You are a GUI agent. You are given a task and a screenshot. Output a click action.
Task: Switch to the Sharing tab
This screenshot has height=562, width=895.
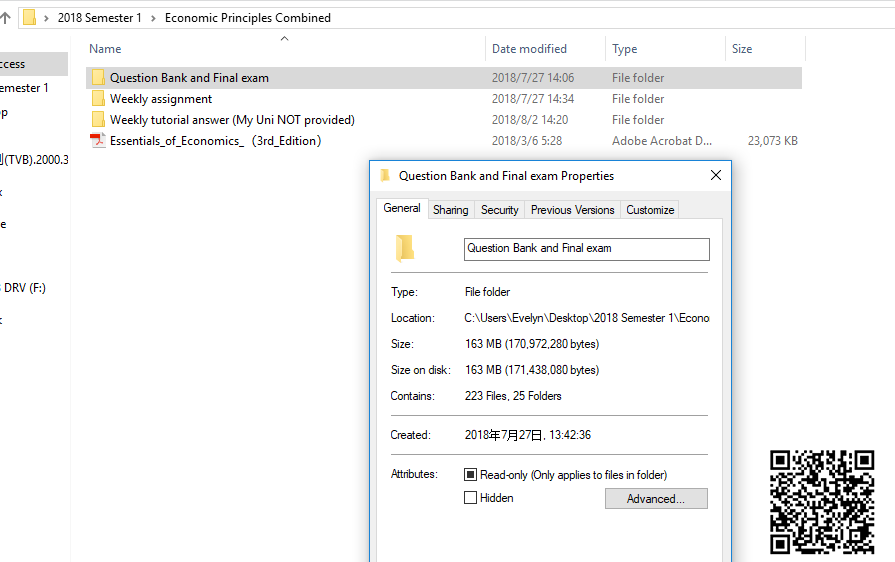click(450, 210)
